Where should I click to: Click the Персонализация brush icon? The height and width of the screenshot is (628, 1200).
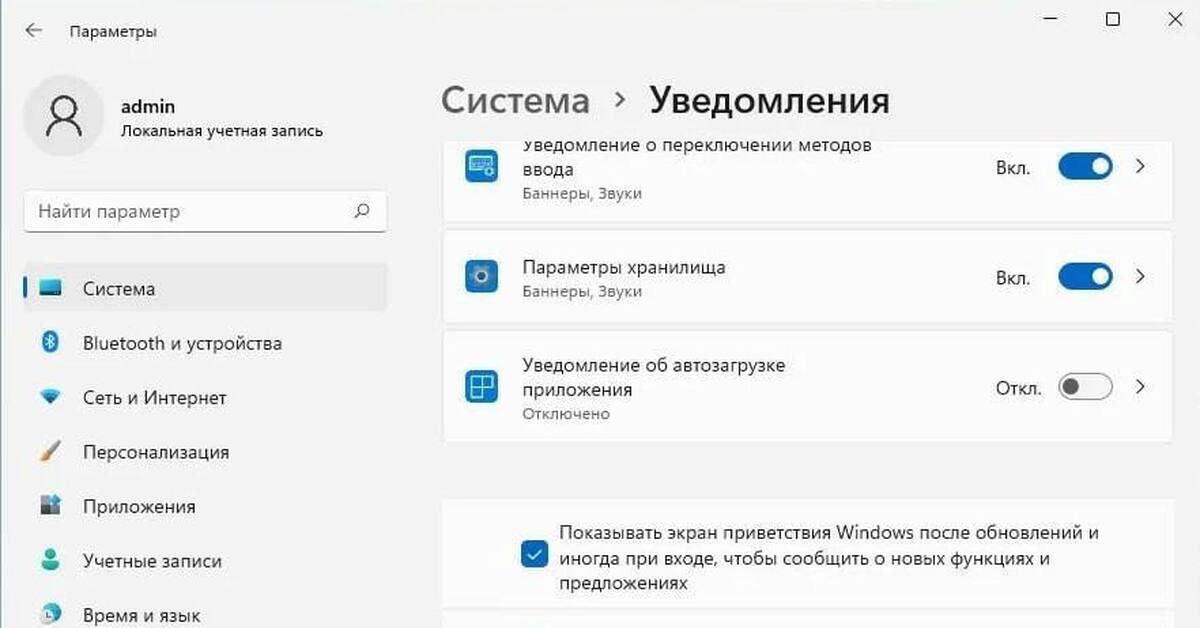click(51, 451)
